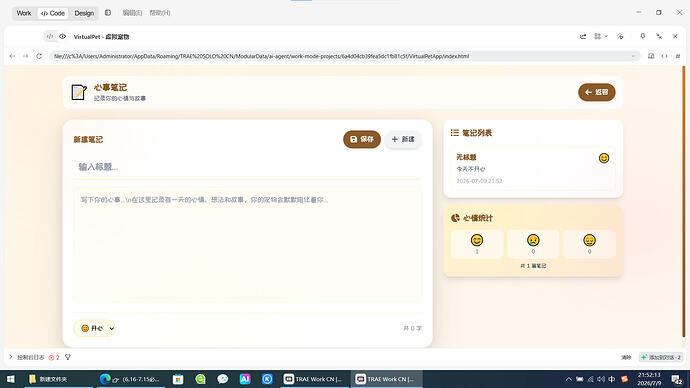Click the 心情统计 pie chart icon
Viewport: 690px width, 388px height.
coord(455,218)
